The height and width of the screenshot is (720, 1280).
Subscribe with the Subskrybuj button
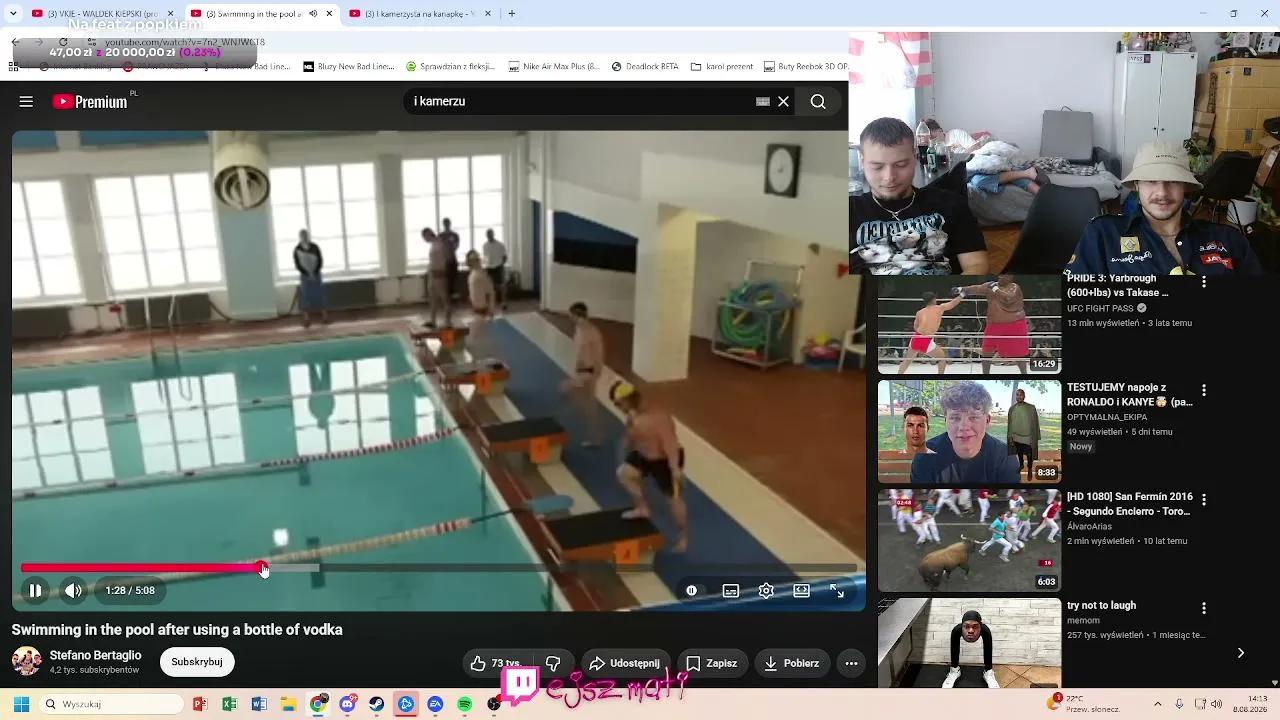(x=197, y=662)
